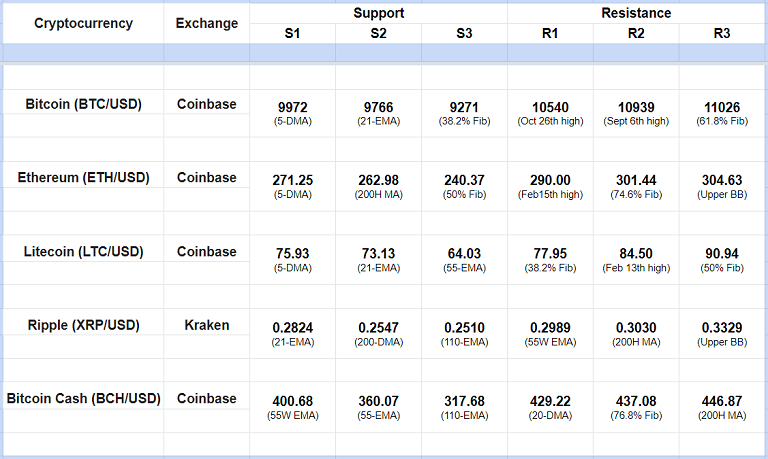Click Ethereum S2 value 262.98
Image resolution: width=768 pixels, height=459 pixels.
(x=378, y=180)
